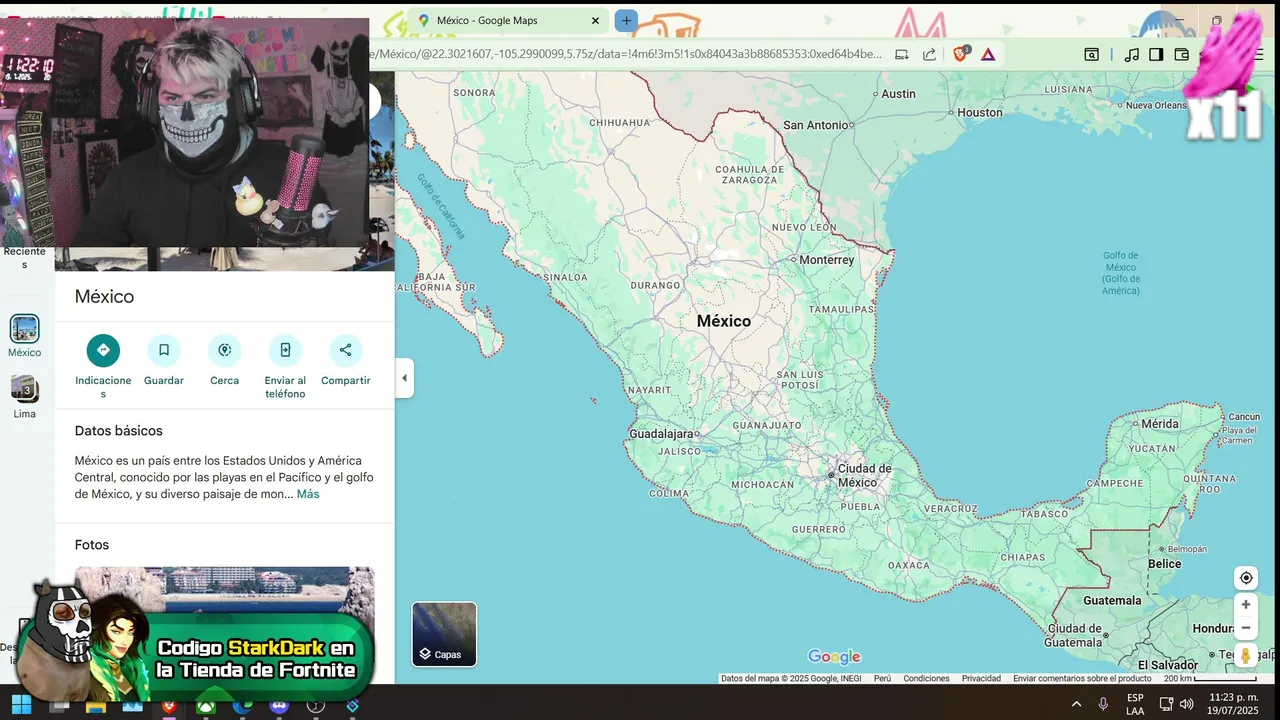Open the Cerca nearby search icon

click(x=225, y=350)
